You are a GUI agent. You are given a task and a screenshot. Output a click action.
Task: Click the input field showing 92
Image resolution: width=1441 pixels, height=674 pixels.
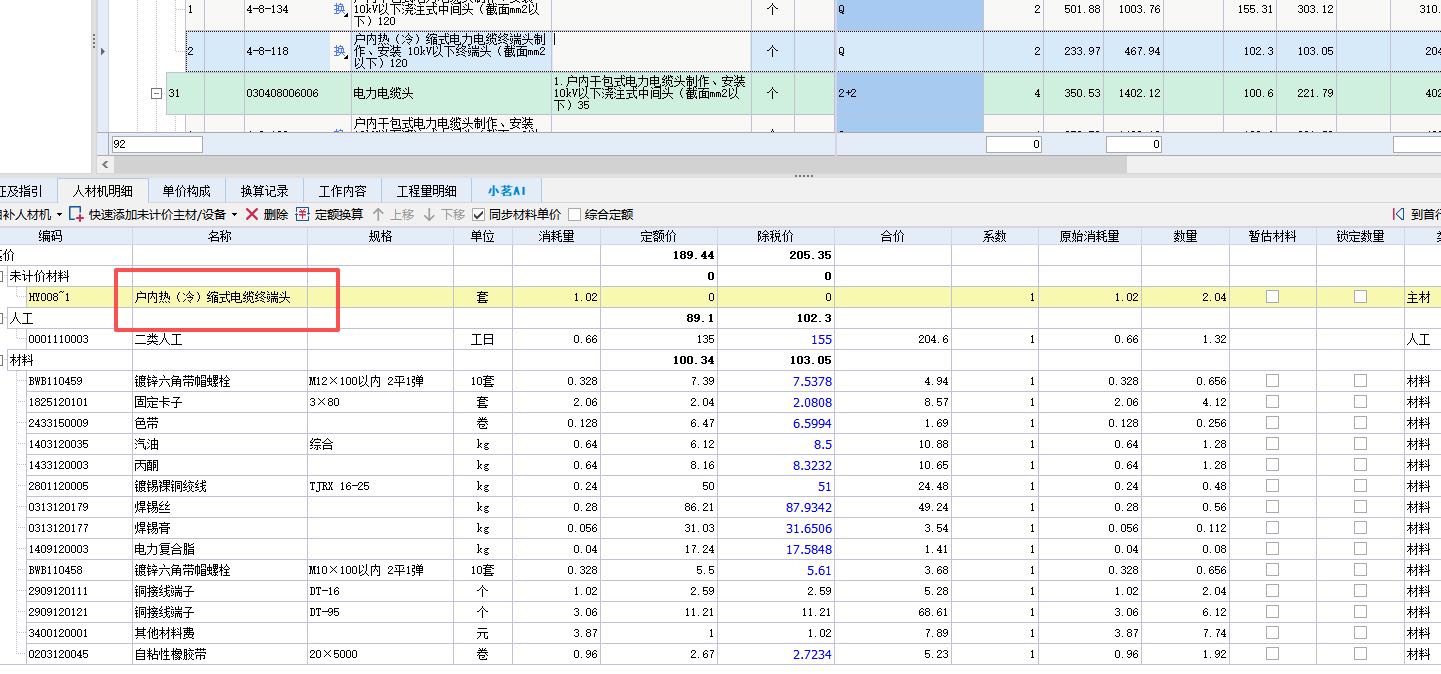(157, 144)
